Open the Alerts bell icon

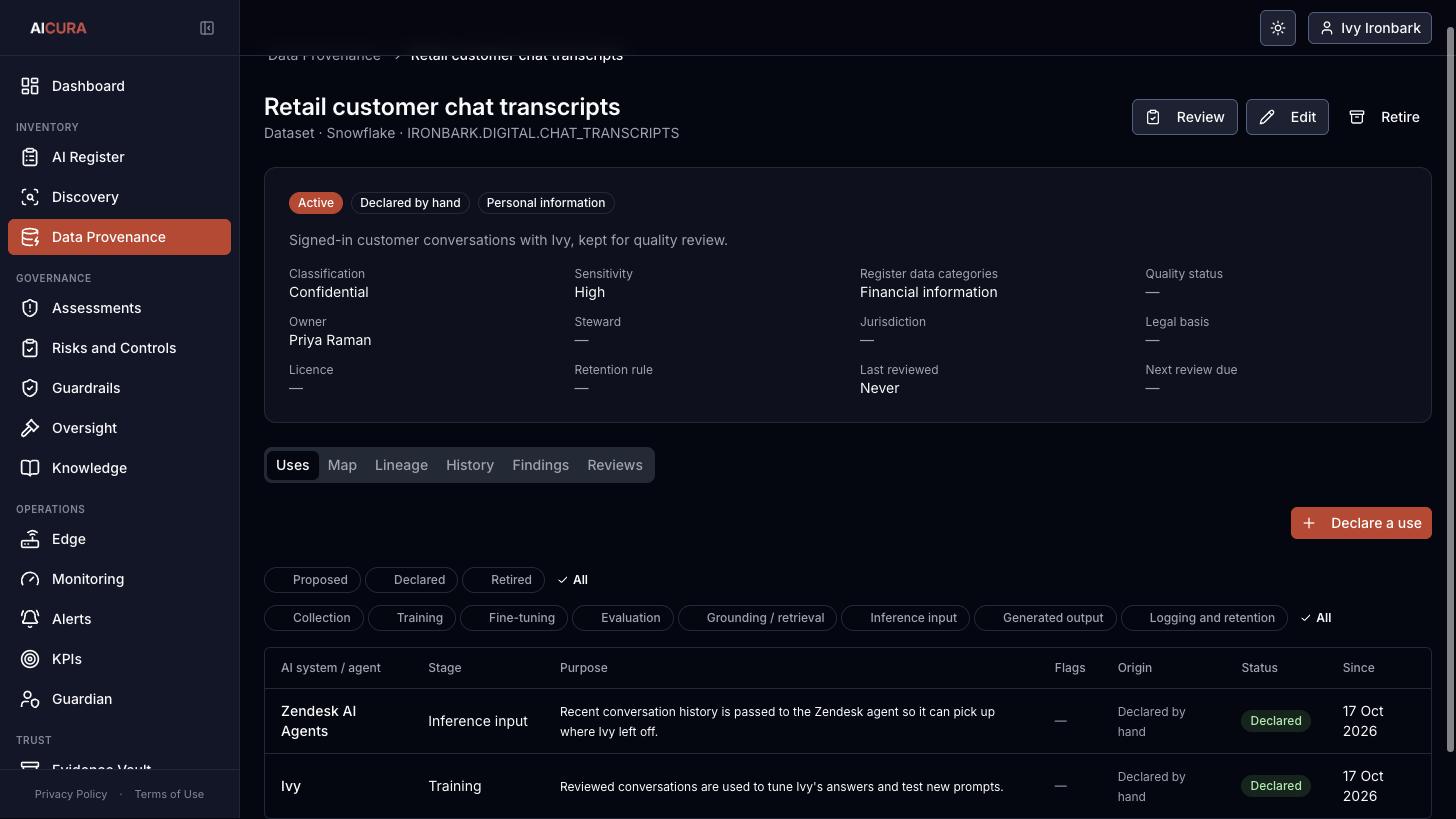coord(30,619)
